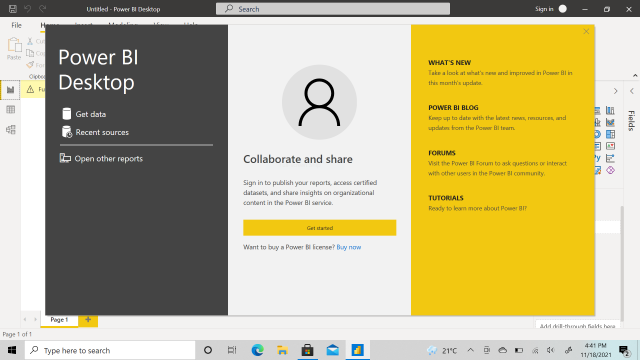Viewport: 640px width, 360px height.
Task: Click the Undo arrow icon
Action: (x=27, y=9)
